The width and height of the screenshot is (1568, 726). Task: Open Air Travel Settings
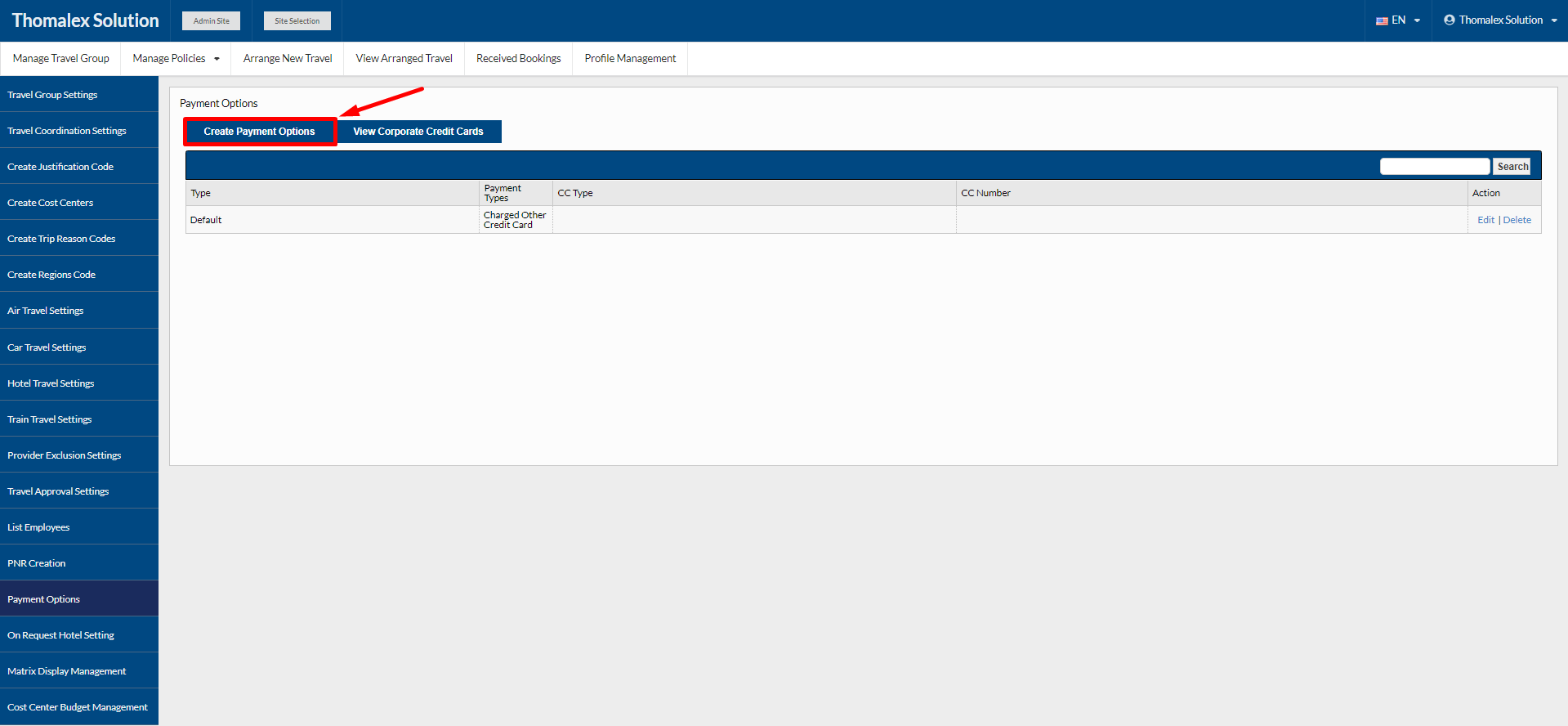pos(79,311)
